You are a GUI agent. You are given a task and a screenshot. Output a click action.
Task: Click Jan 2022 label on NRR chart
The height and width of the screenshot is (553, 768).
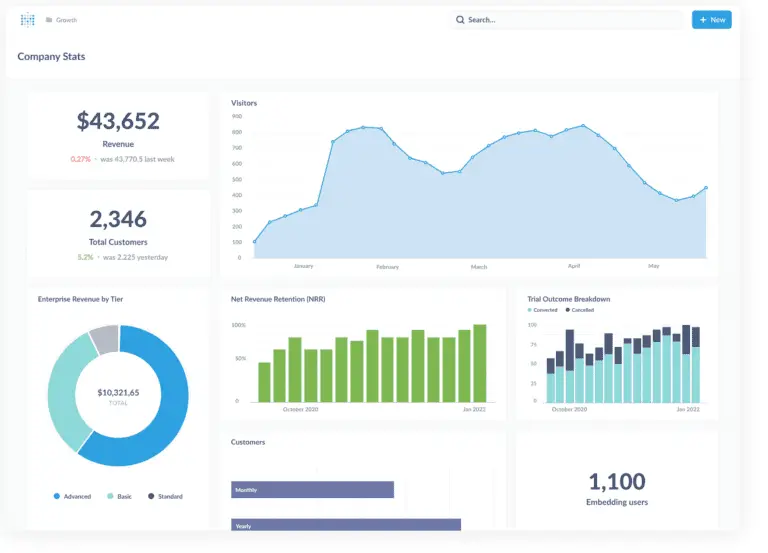coord(474,409)
